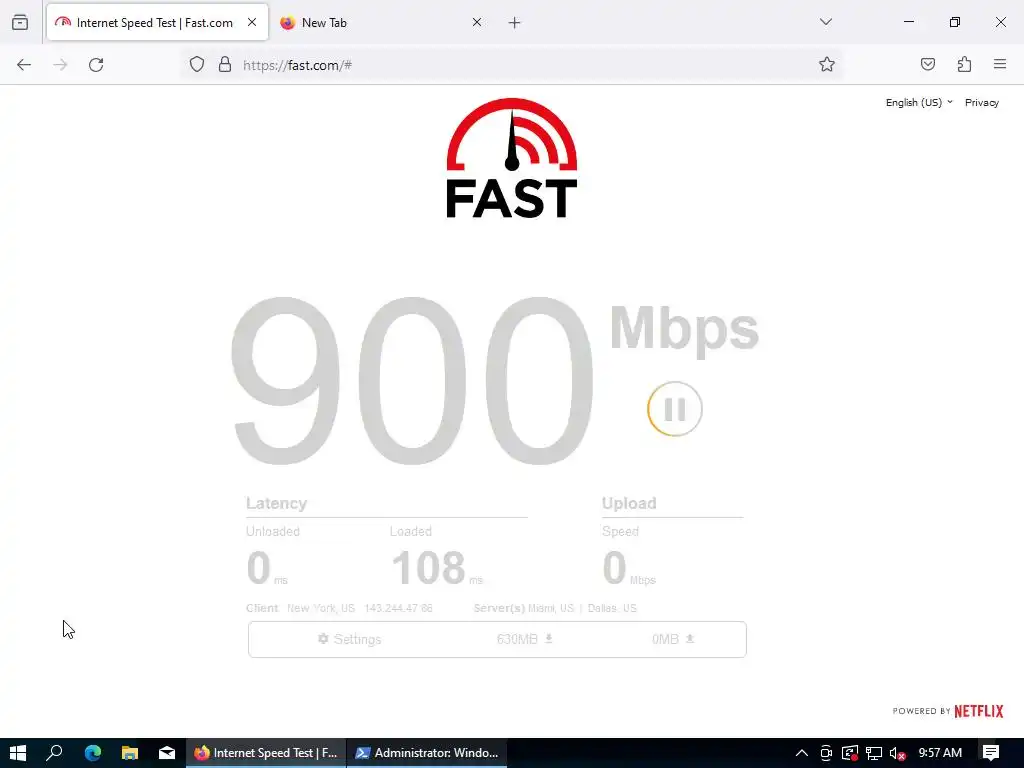Open the Extensions puzzle icon
Image resolution: width=1024 pixels, height=768 pixels.
click(964, 64)
